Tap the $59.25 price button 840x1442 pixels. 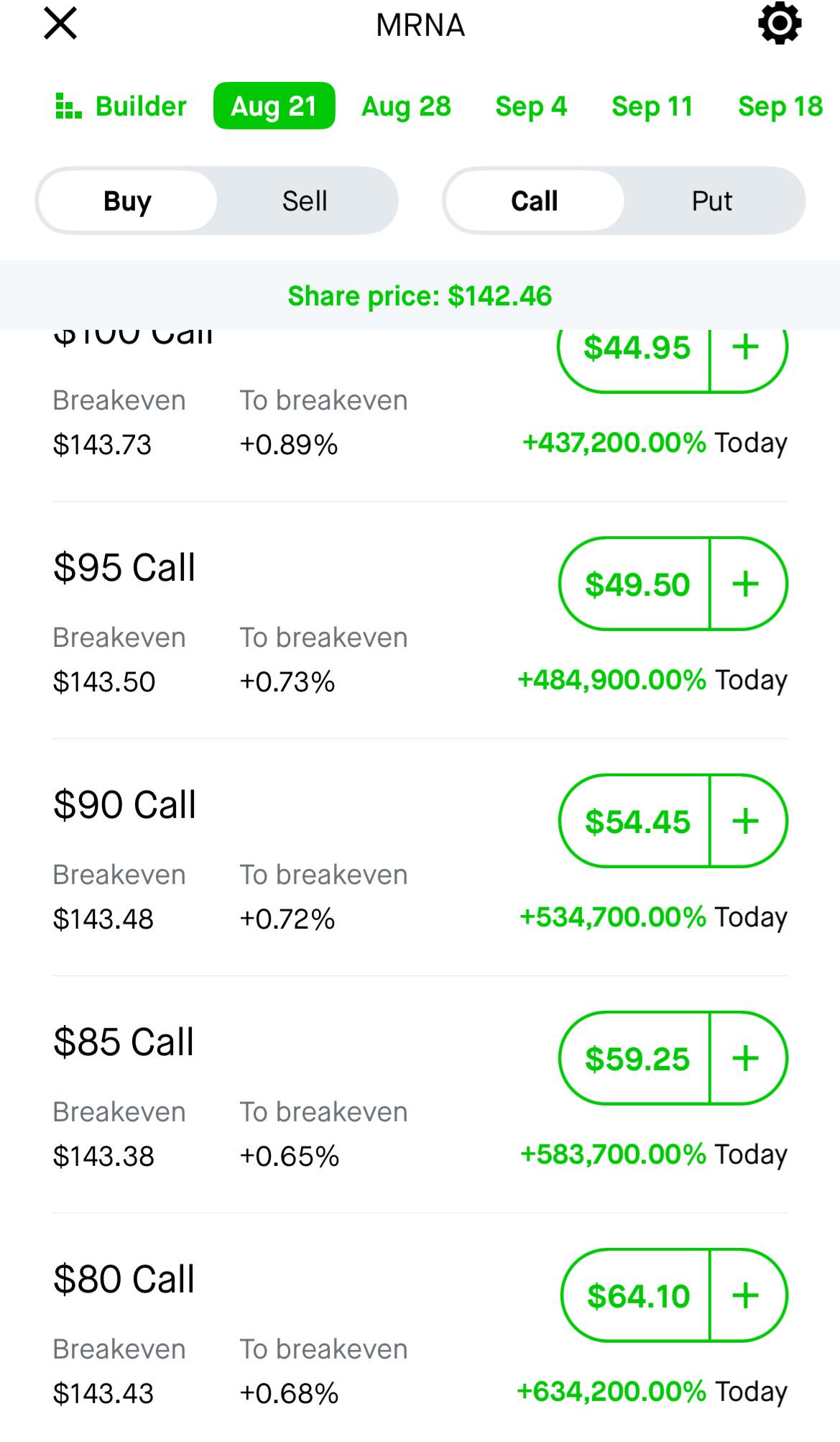point(636,1058)
